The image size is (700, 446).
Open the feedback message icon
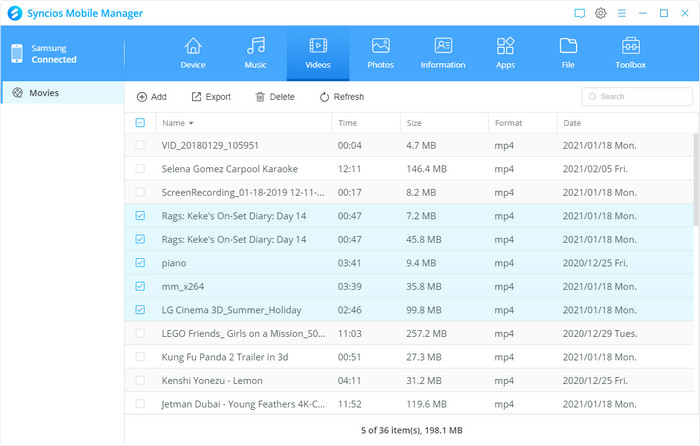579,13
